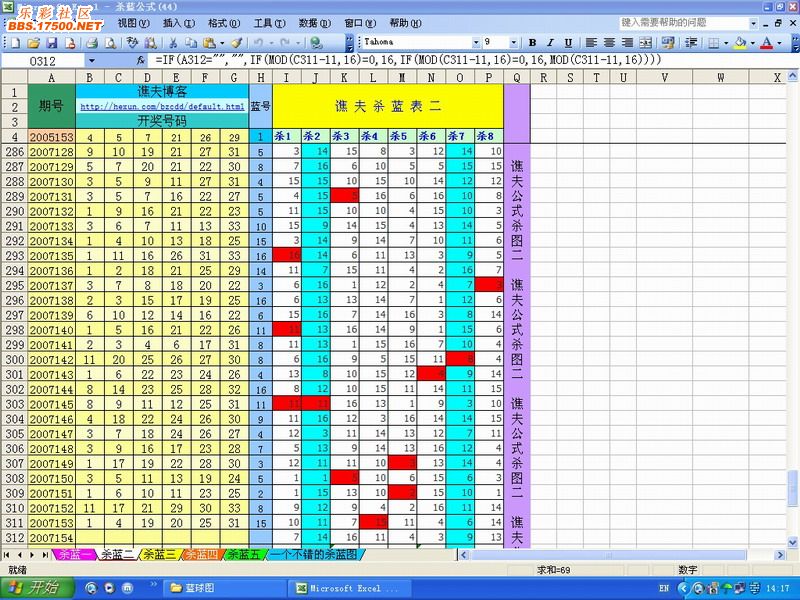Open the paste options dropdown arrow
The width and height of the screenshot is (800, 600).
pos(222,43)
